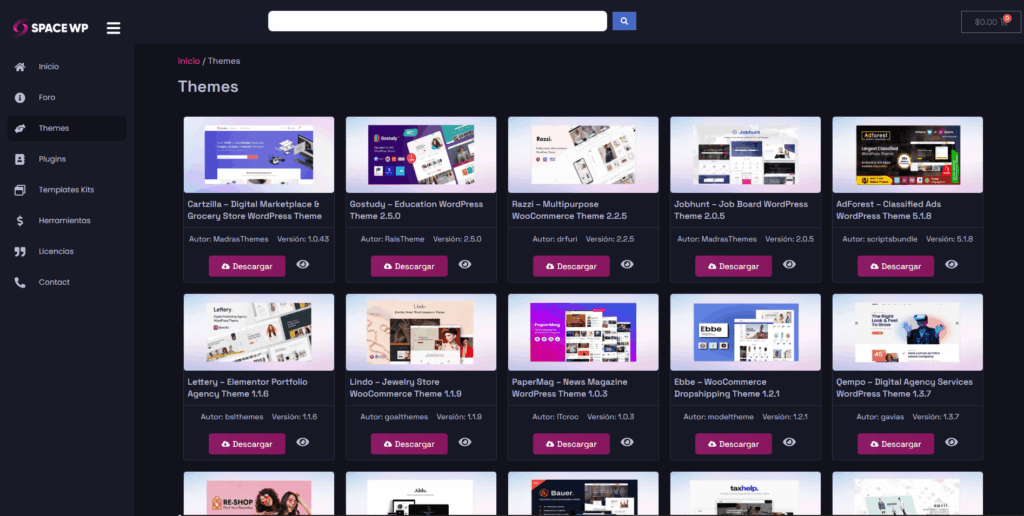This screenshot has height=516, width=1024.
Task: Preview Cartzilla theme via eye icon
Action: 302,264
